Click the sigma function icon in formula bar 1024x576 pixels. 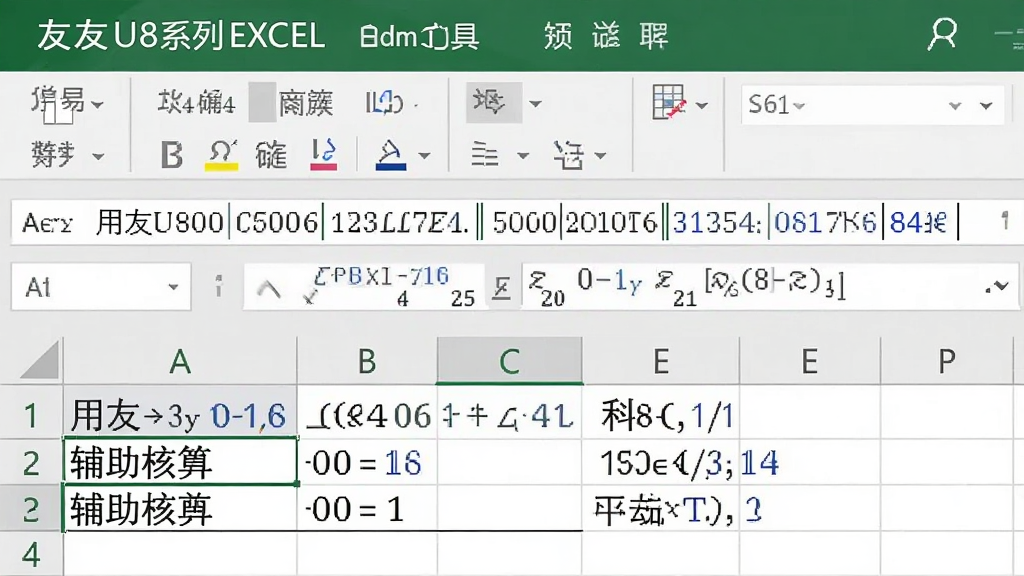501,287
